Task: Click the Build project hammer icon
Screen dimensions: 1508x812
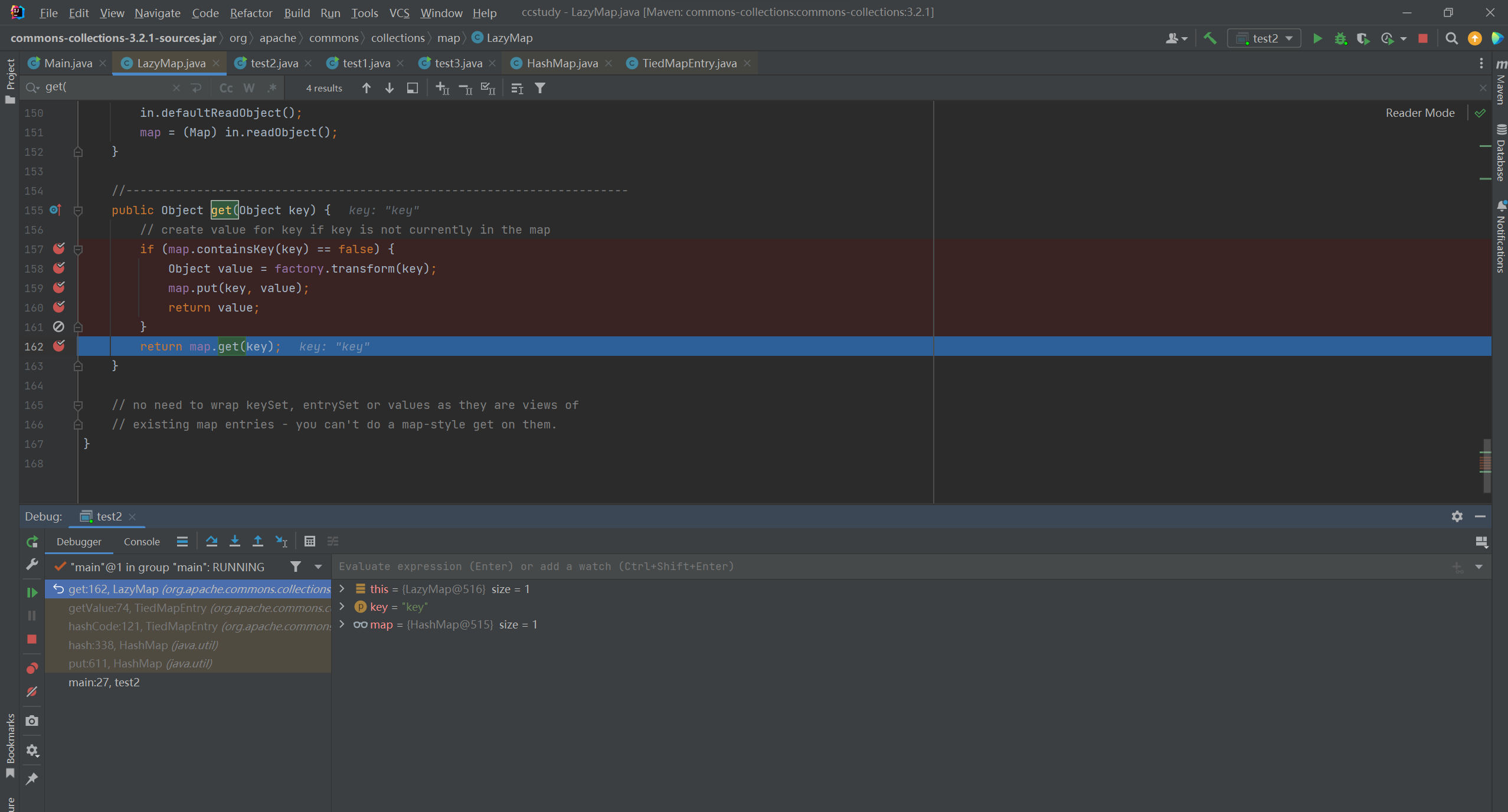Action: tap(1210, 38)
